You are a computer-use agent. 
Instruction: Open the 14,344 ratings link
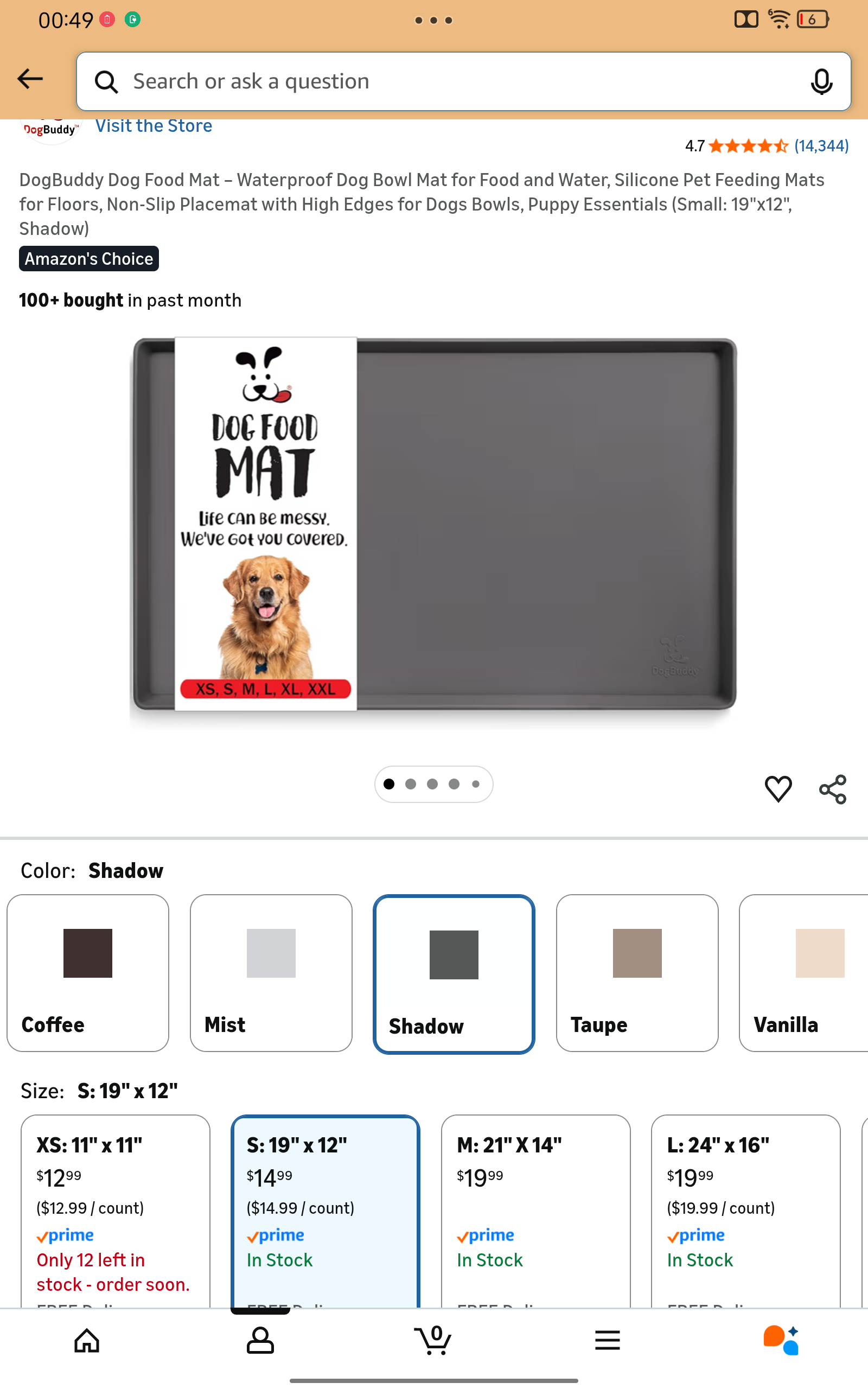pyautogui.click(x=821, y=146)
